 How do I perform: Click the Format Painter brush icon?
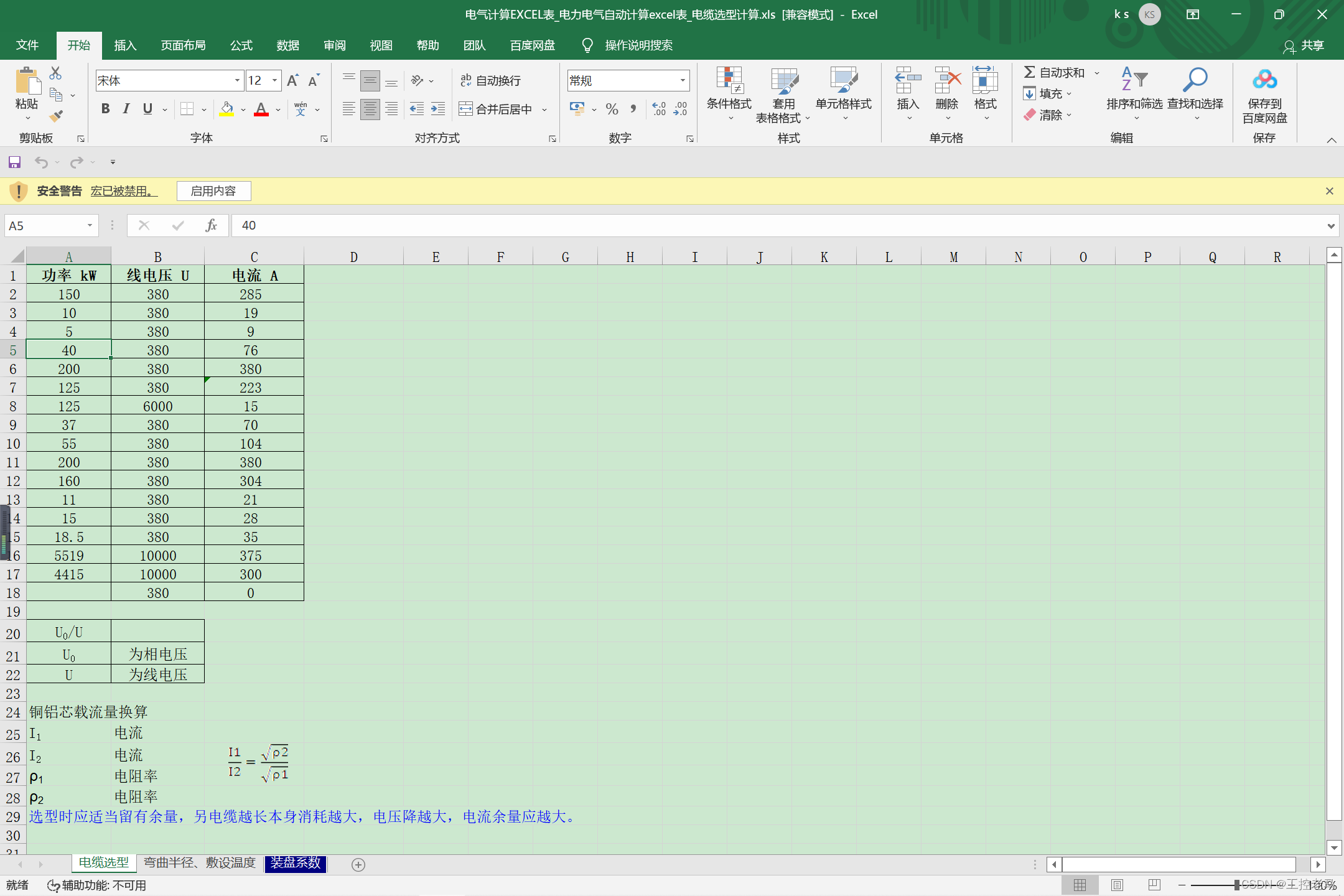(x=57, y=116)
